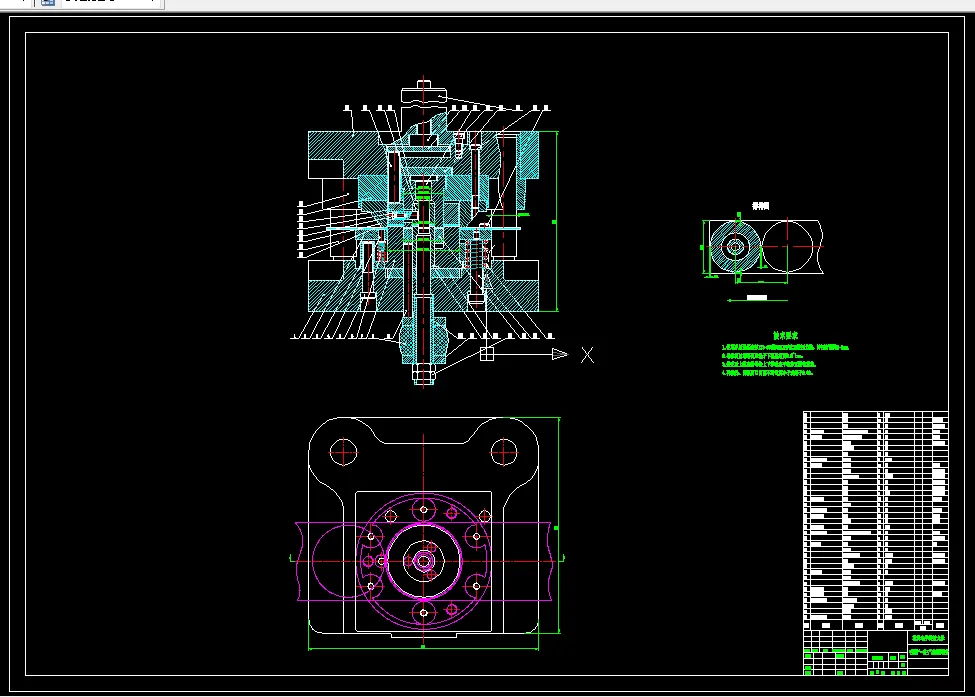The height and width of the screenshot is (697, 975).
Task: Click the central bore circle in the plan view
Action: pyautogui.click(x=423, y=561)
